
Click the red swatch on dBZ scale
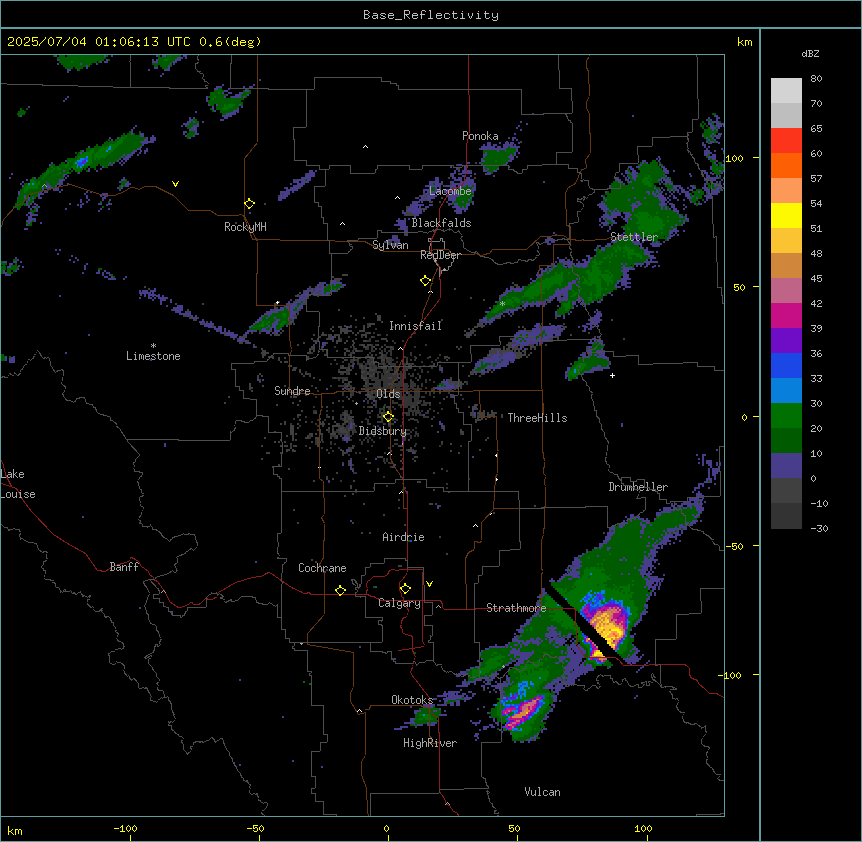tap(786, 140)
